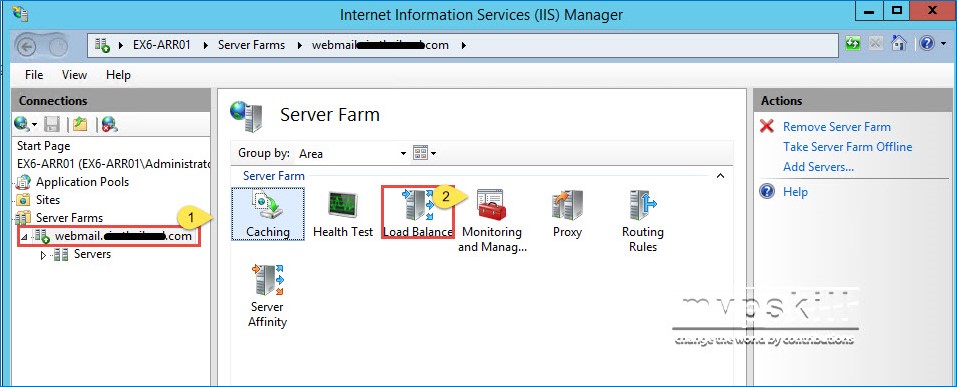Select EX6-ARR01 server node
The image size is (957, 387).
point(114,164)
